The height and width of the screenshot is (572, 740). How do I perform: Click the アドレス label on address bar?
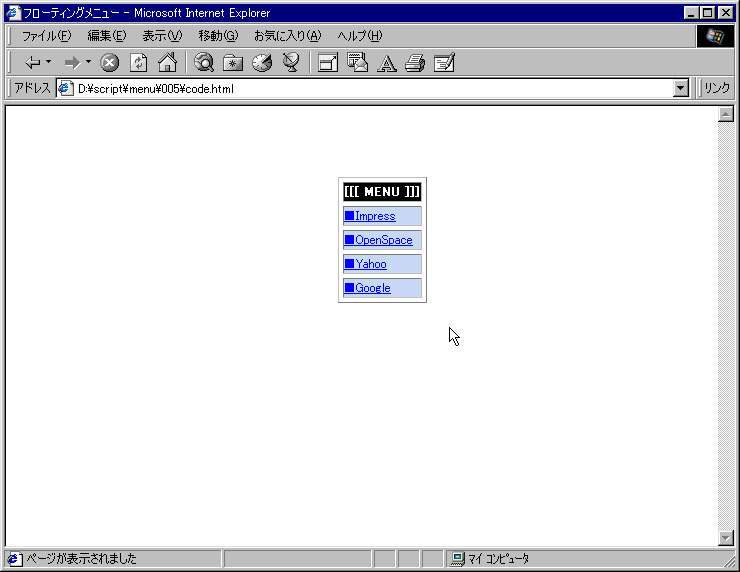click(x=32, y=88)
